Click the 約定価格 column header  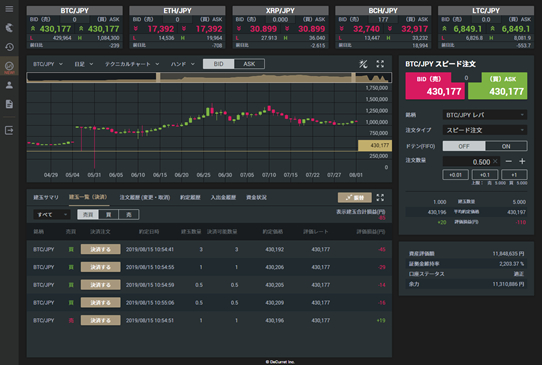point(273,232)
